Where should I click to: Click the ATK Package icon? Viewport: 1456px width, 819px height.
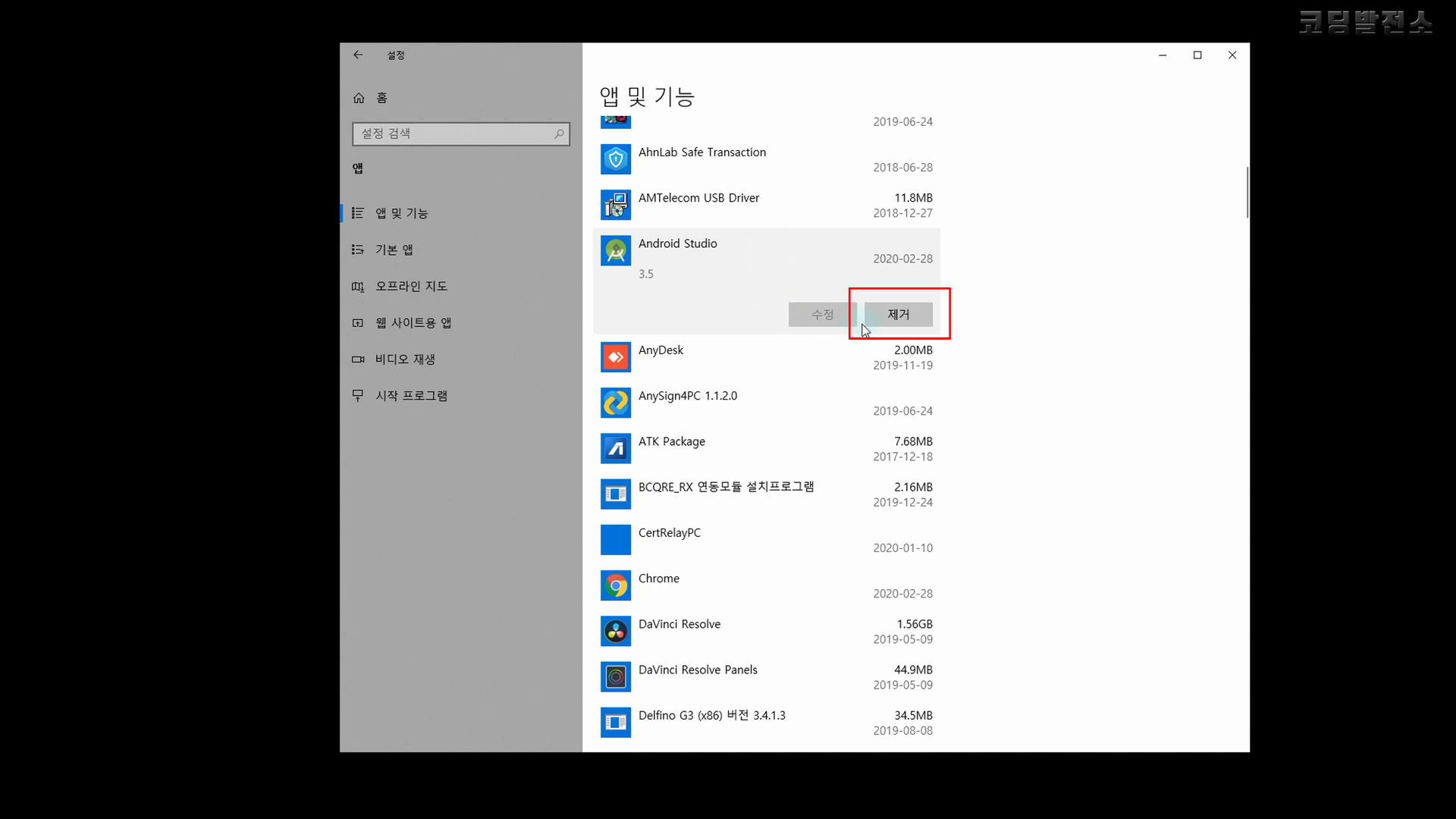pyautogui.click(x=615, y=448)
